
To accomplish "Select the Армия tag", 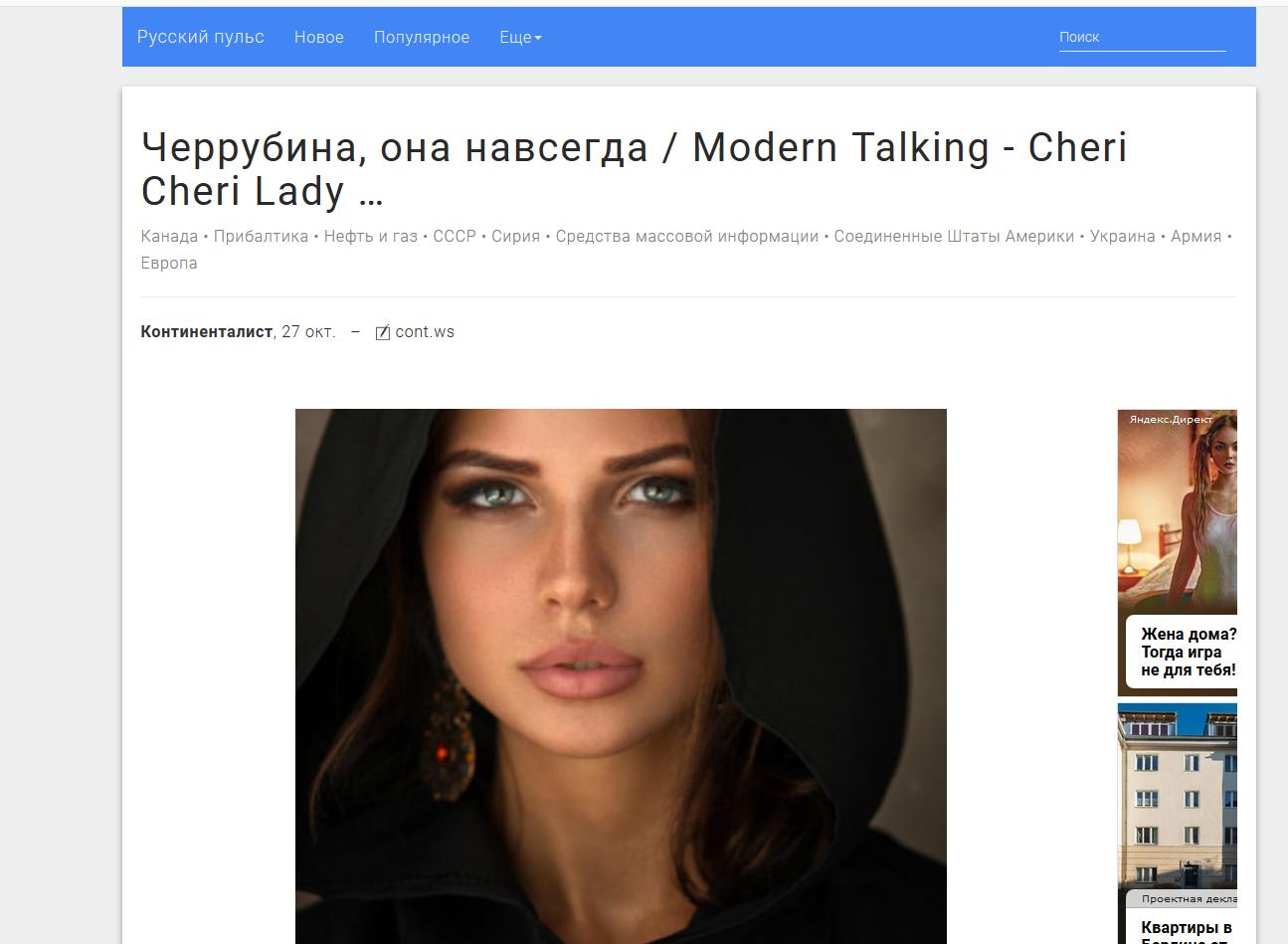I will click(x=1196, y=236).
